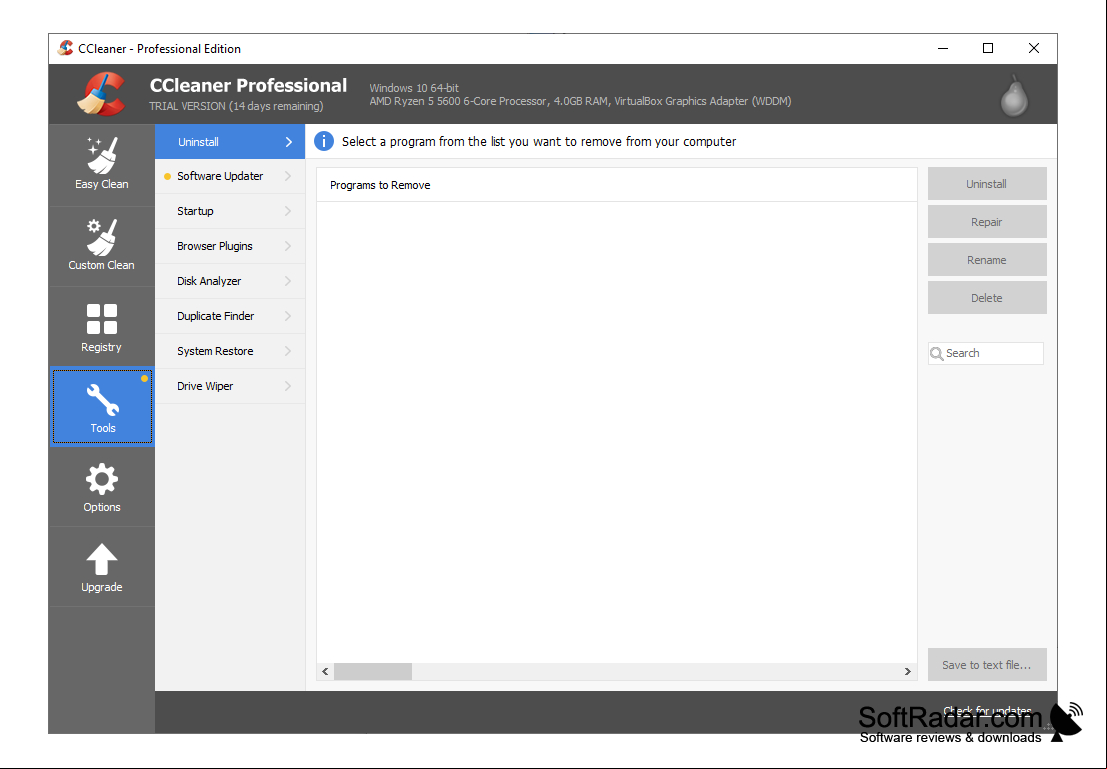Click the scroll left arrow
1107x769 pixels.
pyautogui.click(x=325, y=672)
